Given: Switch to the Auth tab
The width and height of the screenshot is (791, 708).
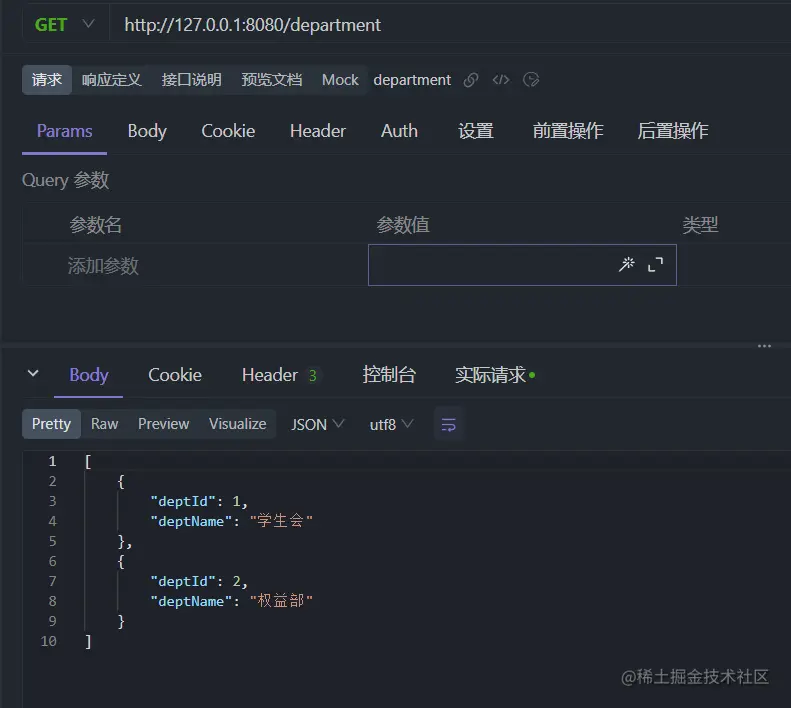Looking at the screenshot, I should (x=399, y=131).
